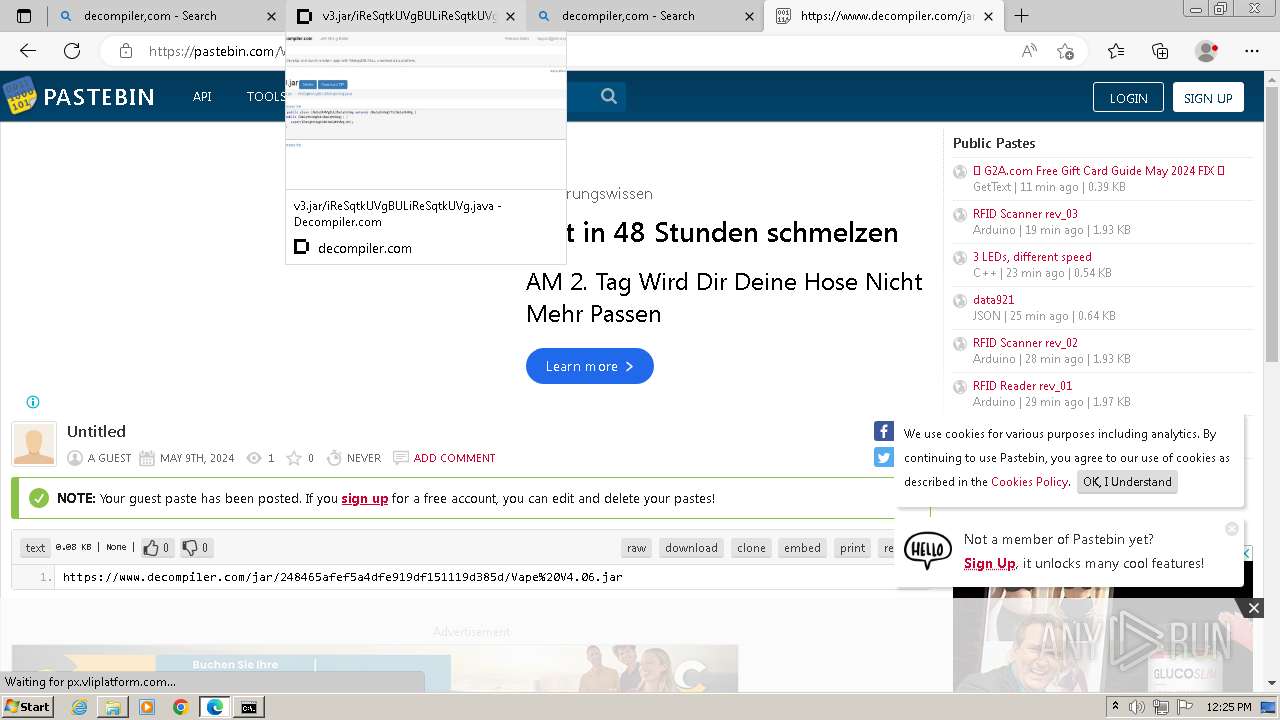Viewport: 1280px width, 720px height.
Task: Click the SIGN UP button
Action: pyautogui.click(x=1208, y=97)
